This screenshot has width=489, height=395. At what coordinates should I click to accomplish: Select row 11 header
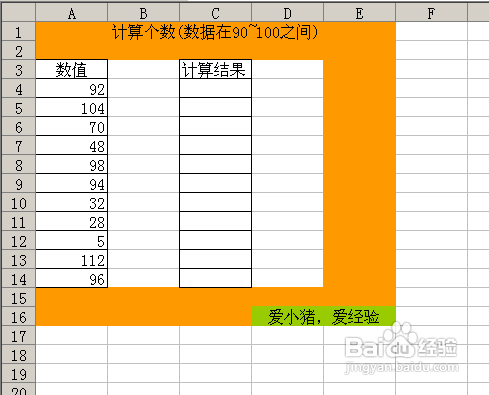[x=19, y=222]
